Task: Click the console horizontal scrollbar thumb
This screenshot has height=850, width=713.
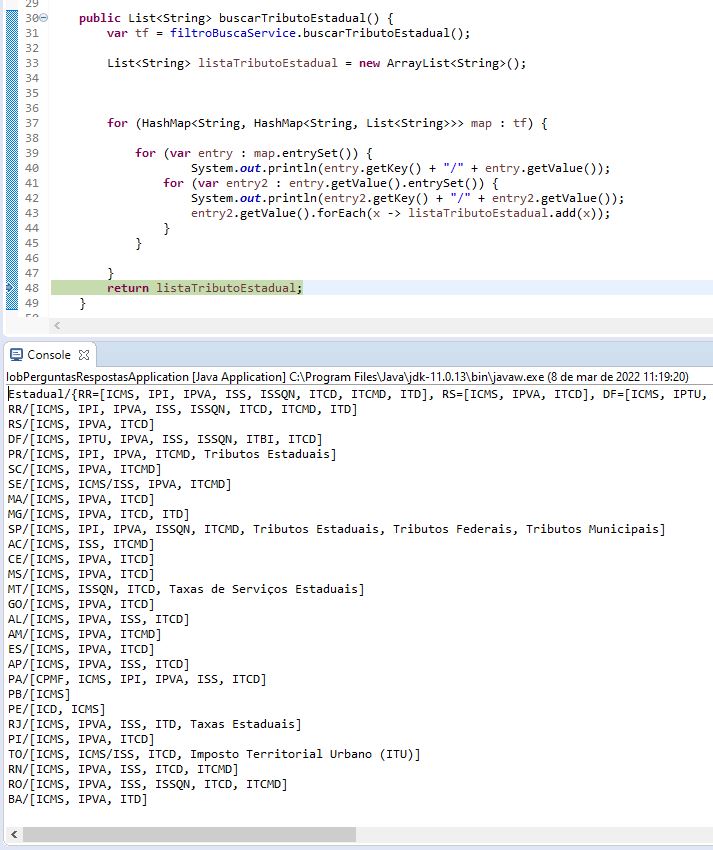Action: point(189,834)
